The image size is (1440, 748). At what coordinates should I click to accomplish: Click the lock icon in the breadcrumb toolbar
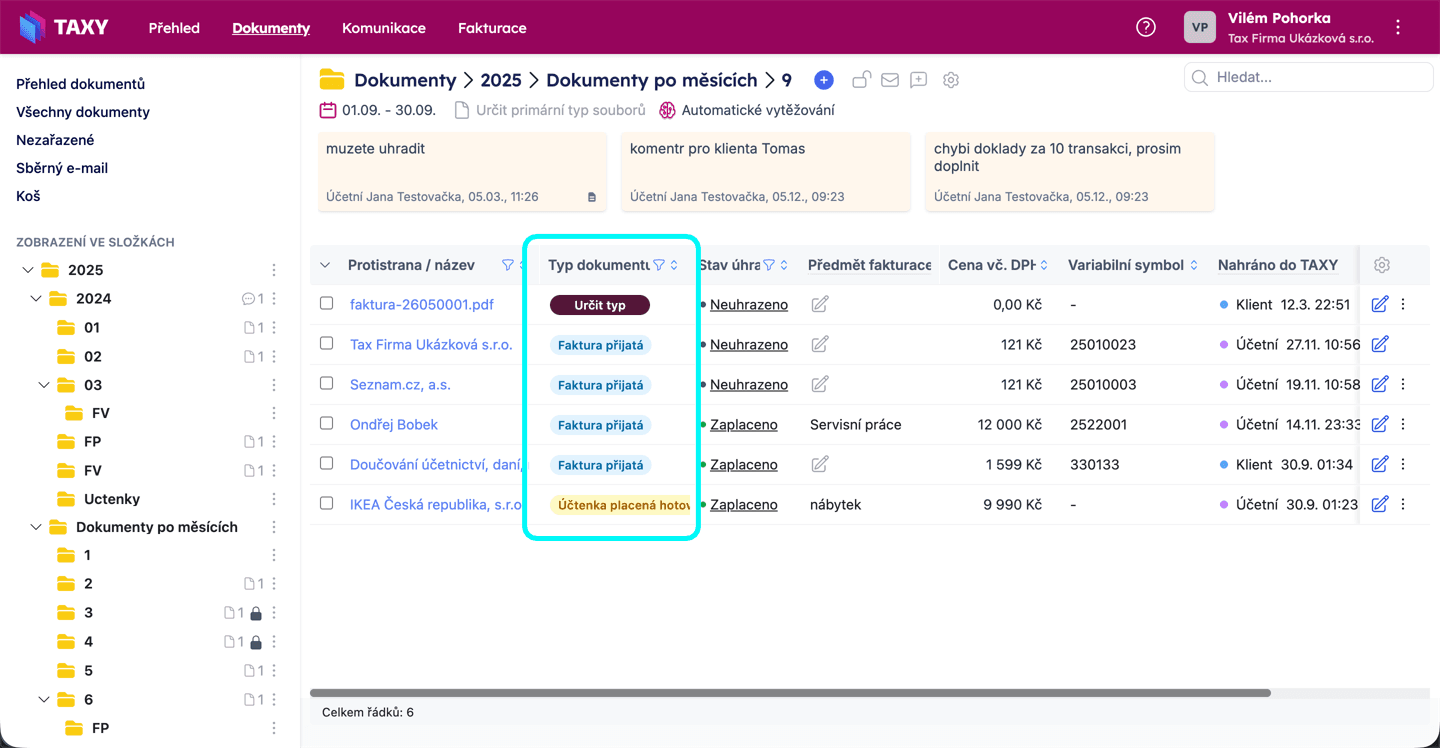tap(860, 80)
